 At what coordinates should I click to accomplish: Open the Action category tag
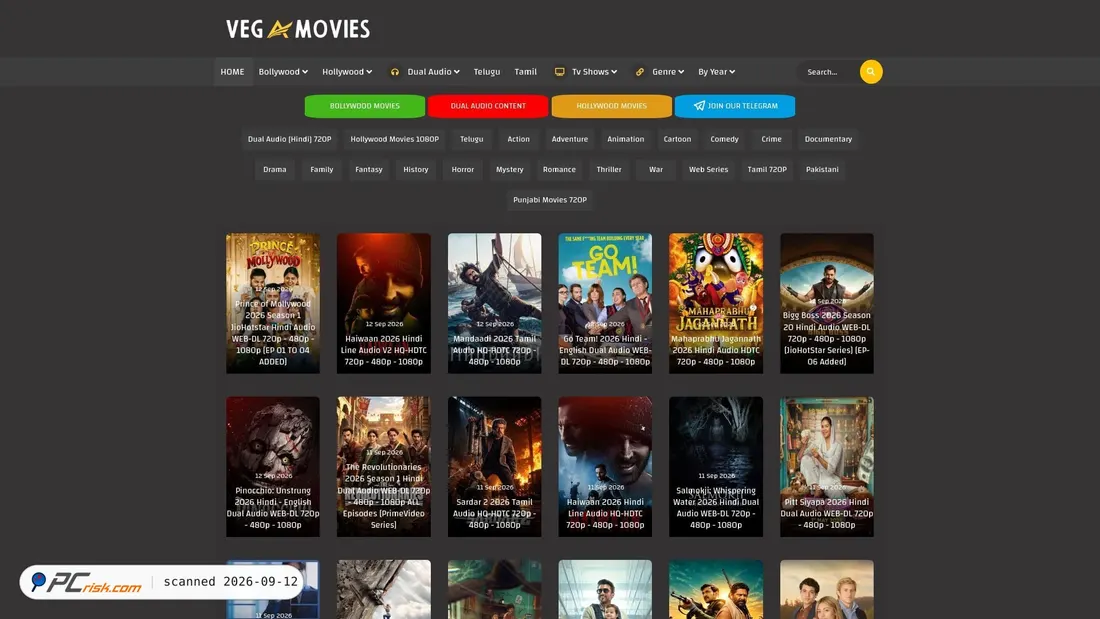pyautogui.click(x=518, y=139)
